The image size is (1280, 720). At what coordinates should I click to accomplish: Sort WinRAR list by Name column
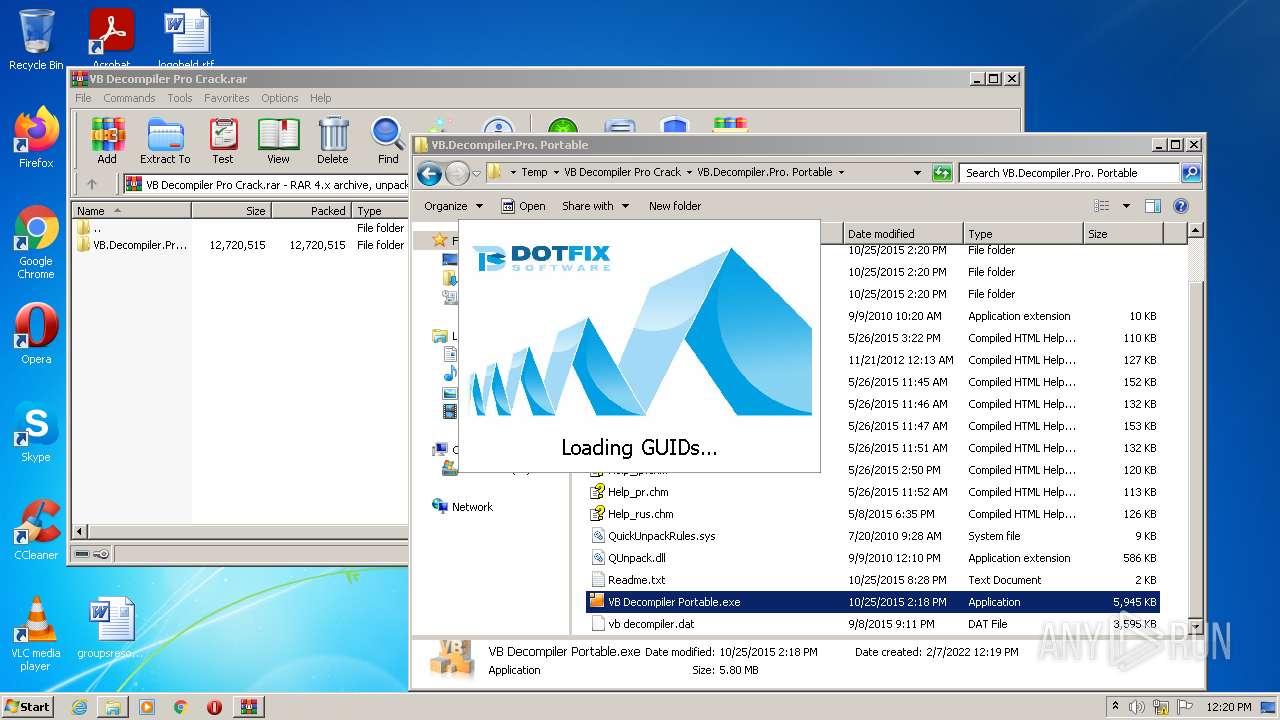point(131,211)
